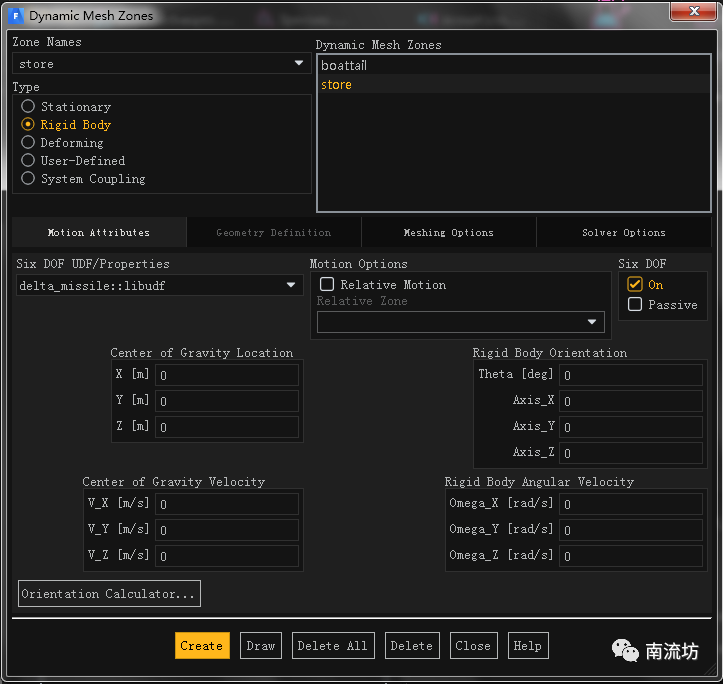This screenshot has width=723, height=684.
Task: Open the Solver Options tab
Action: point(623,233)
